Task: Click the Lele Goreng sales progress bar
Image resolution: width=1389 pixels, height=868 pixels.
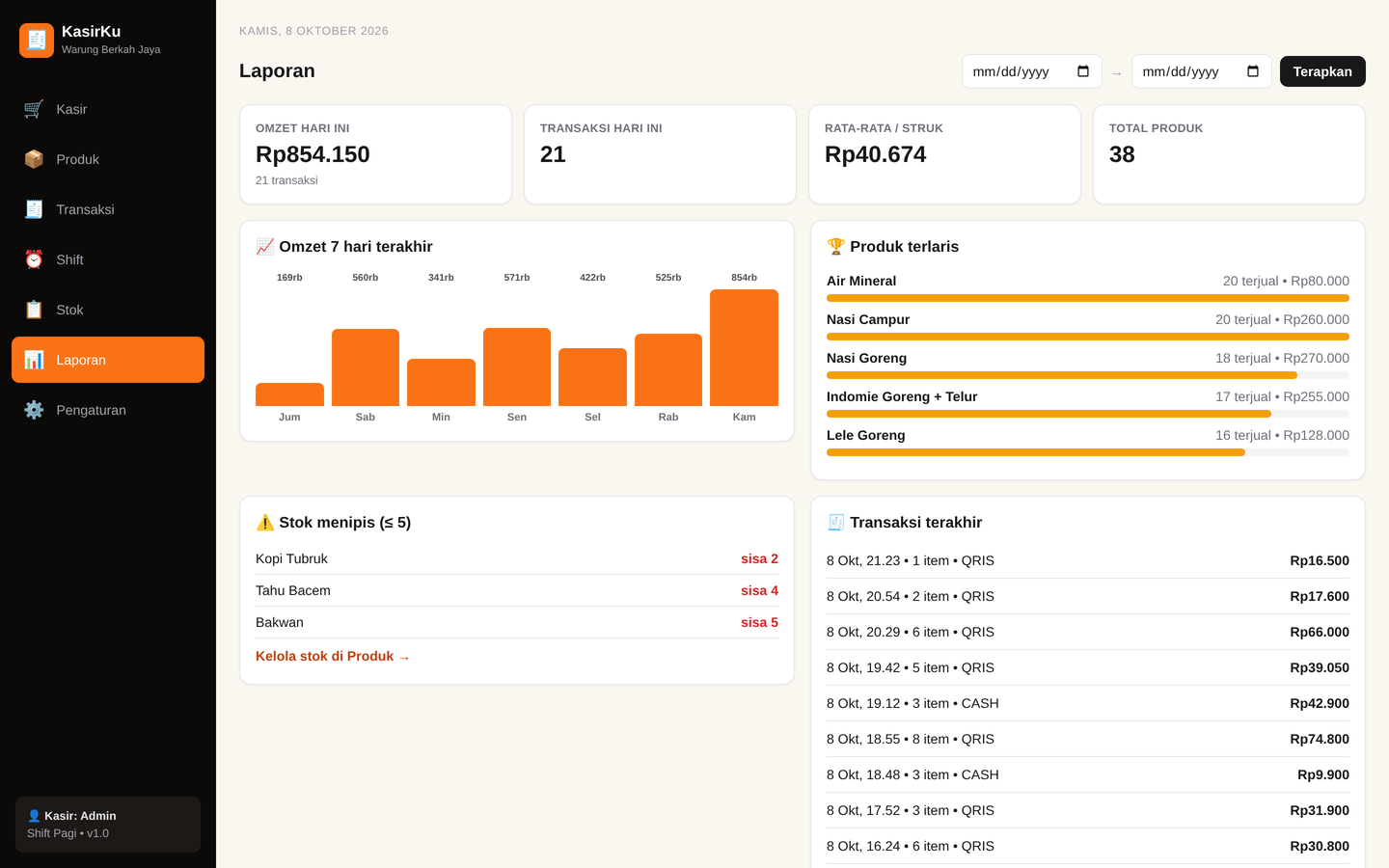Action: point(1088,452)
